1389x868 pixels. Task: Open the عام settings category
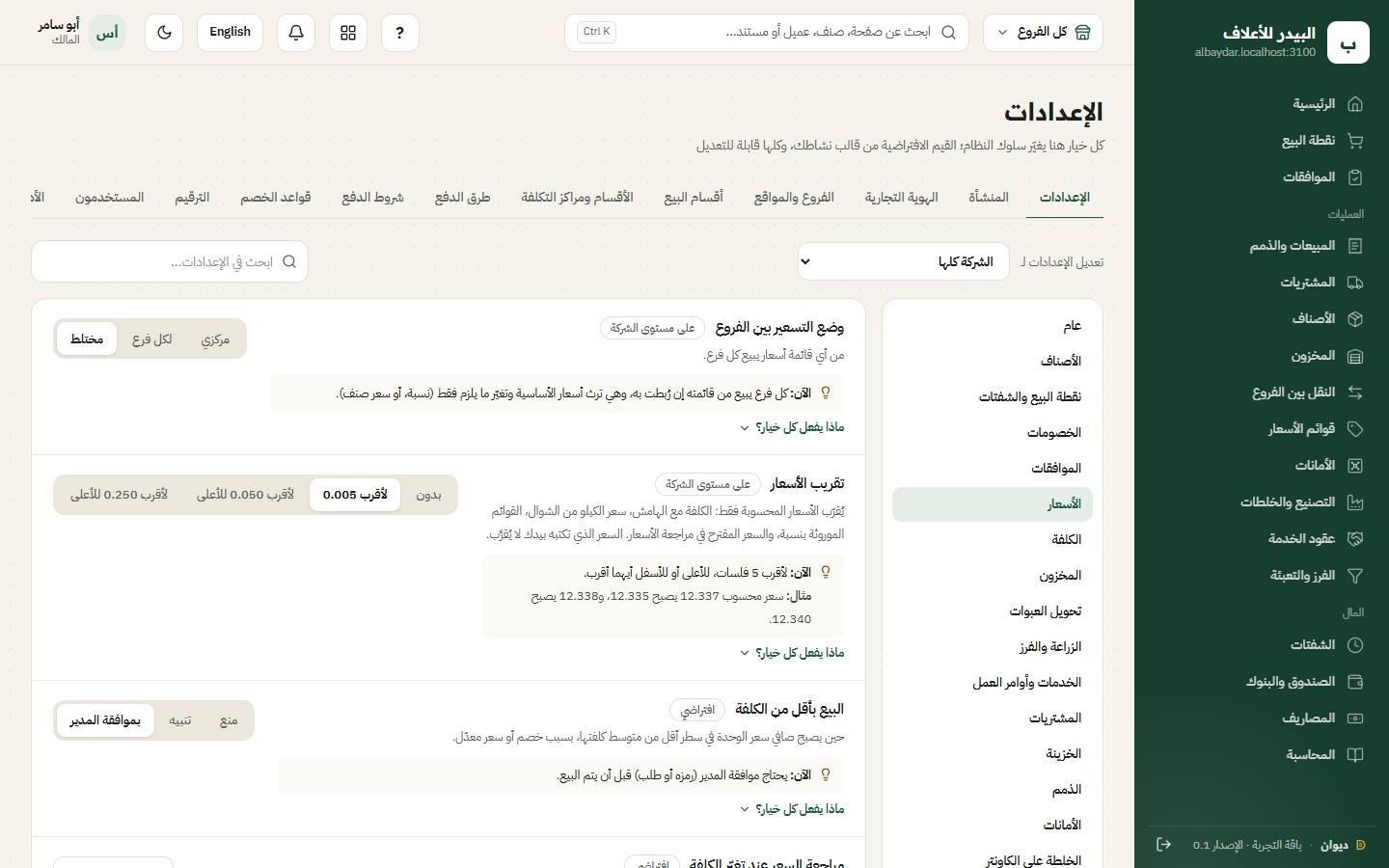click(x=992, y=326)
